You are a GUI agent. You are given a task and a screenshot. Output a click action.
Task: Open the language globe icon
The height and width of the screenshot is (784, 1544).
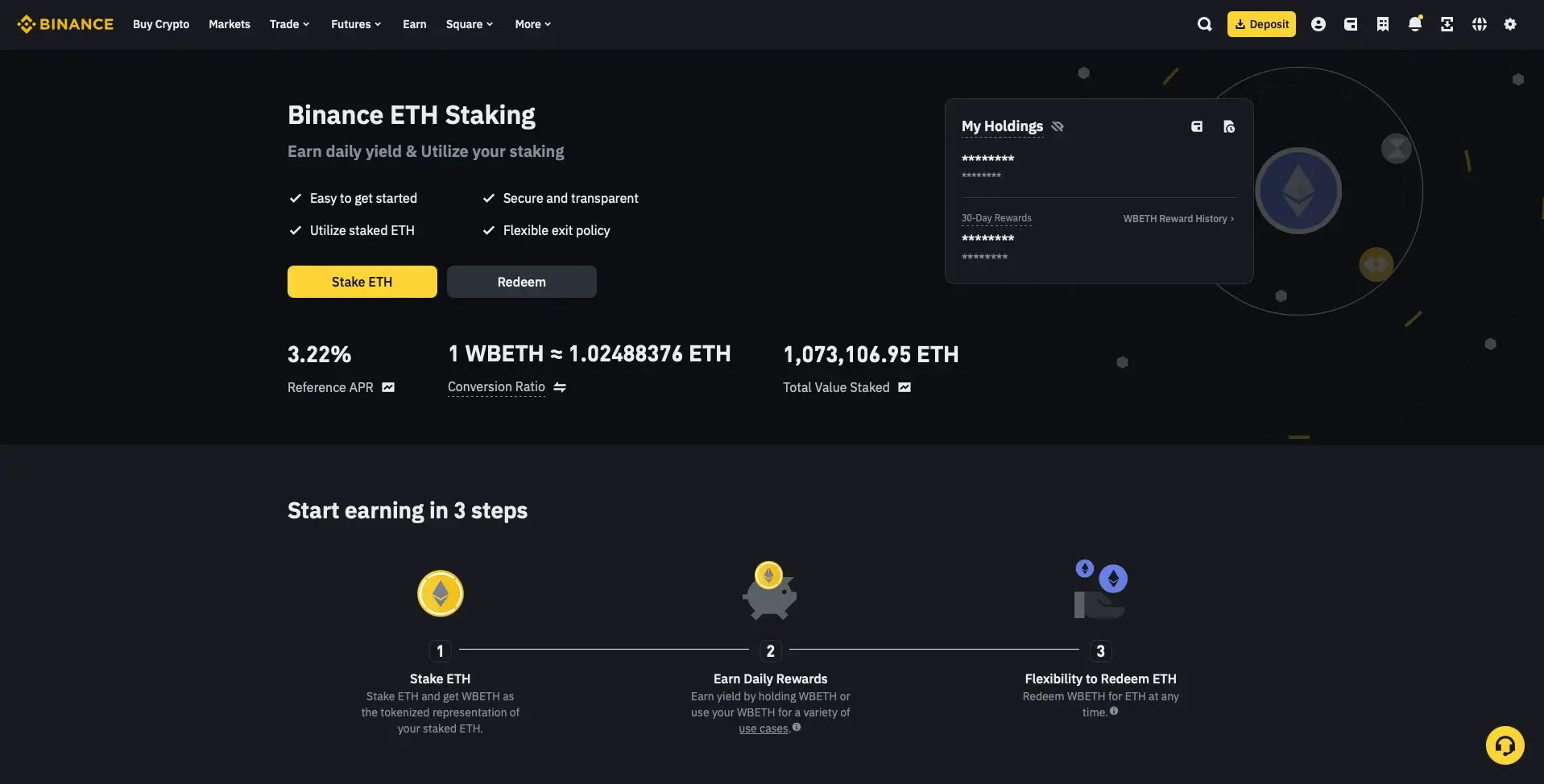pyautogui.click(x=1480, y=24)
